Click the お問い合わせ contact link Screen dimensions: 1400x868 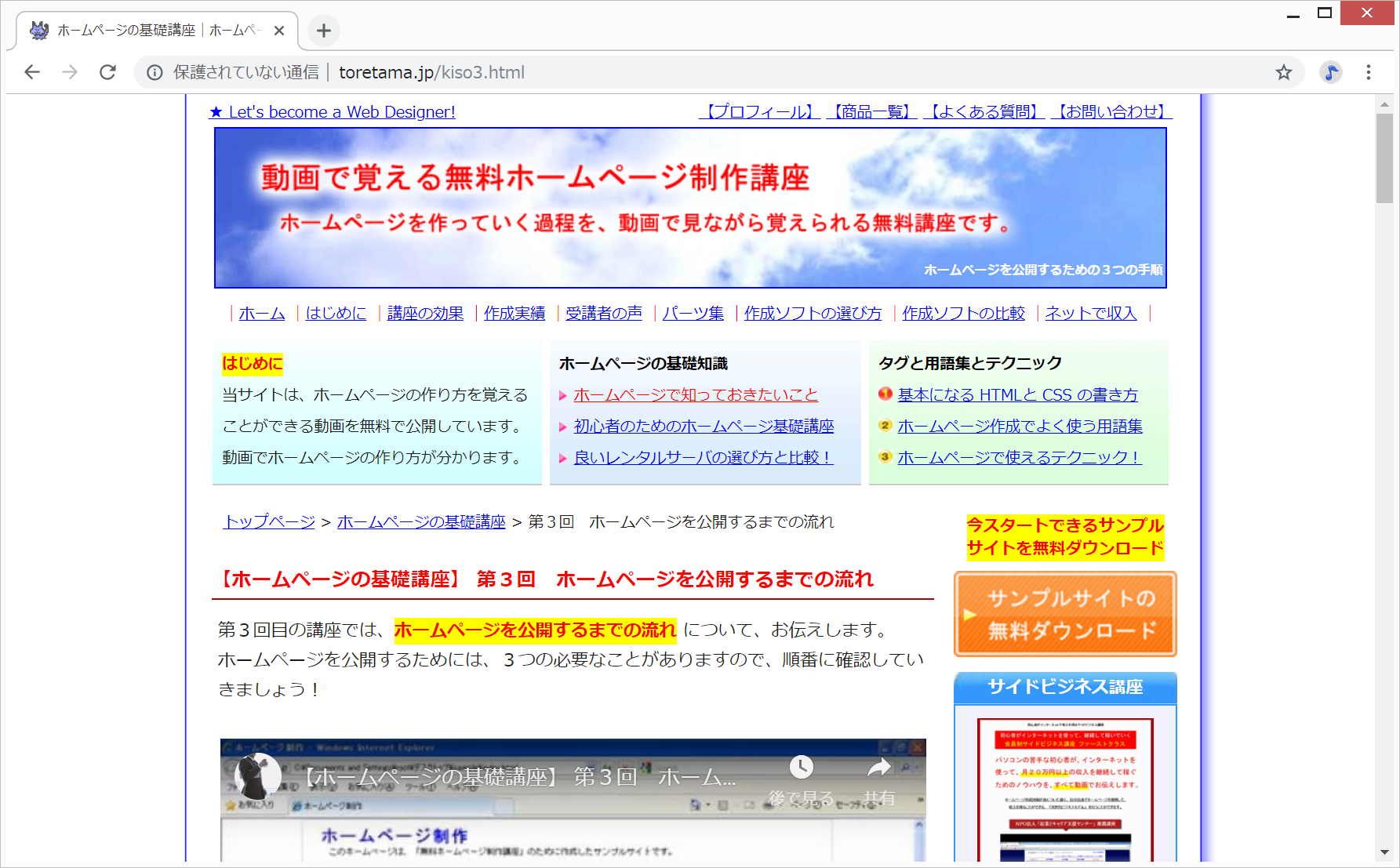1111,112
